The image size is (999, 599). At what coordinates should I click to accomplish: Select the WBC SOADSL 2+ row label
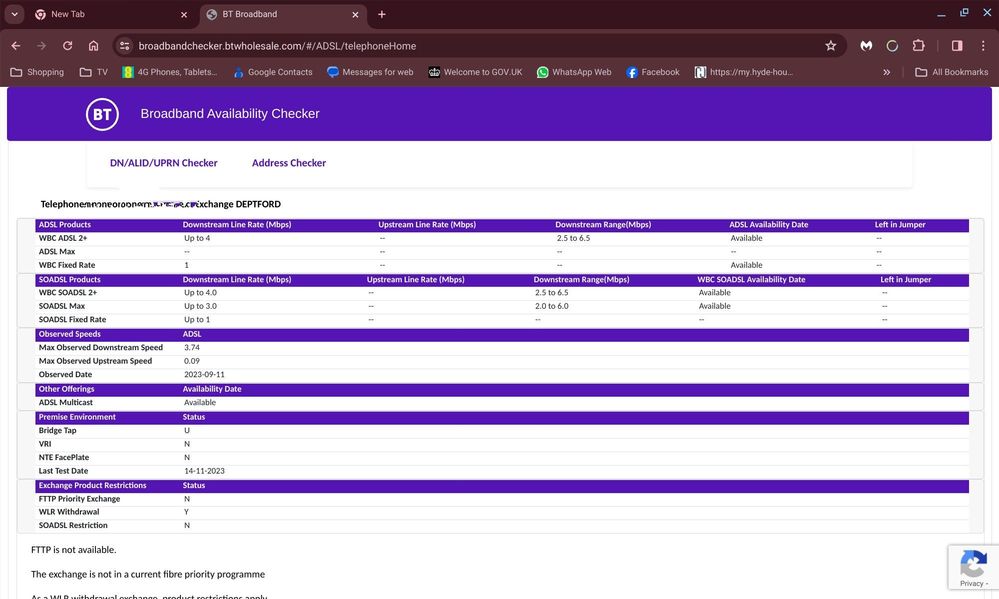(x=68, y=292)
